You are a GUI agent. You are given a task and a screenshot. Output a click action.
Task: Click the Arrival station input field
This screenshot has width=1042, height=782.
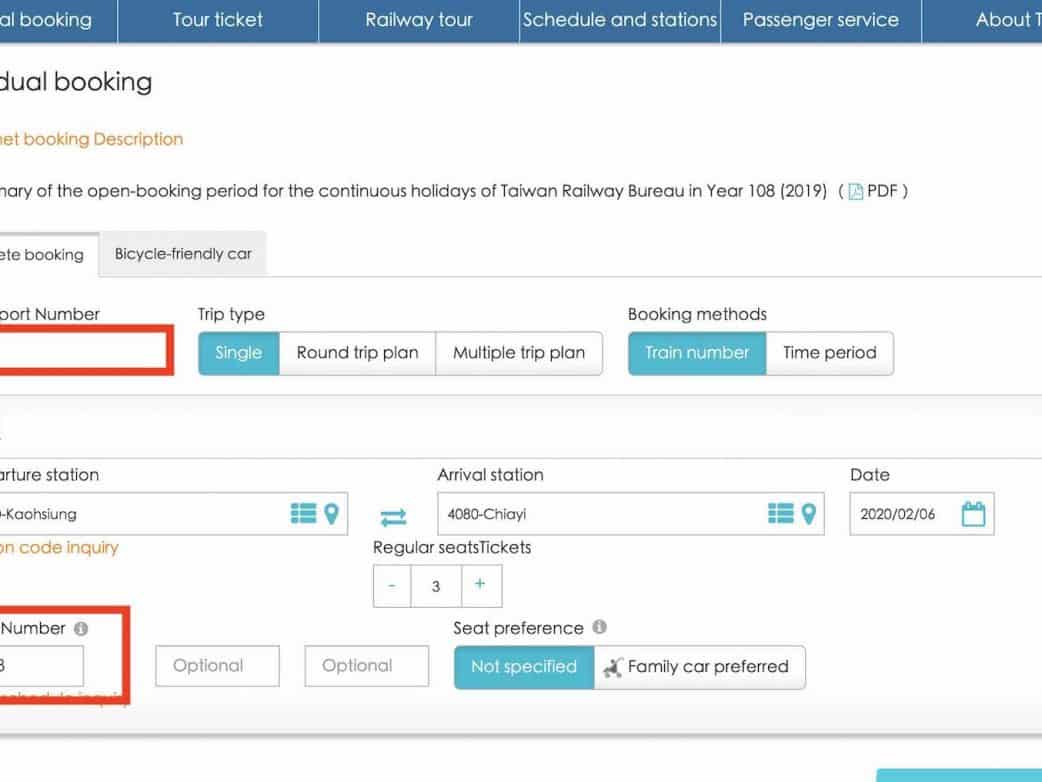click(x=595, y=514)
